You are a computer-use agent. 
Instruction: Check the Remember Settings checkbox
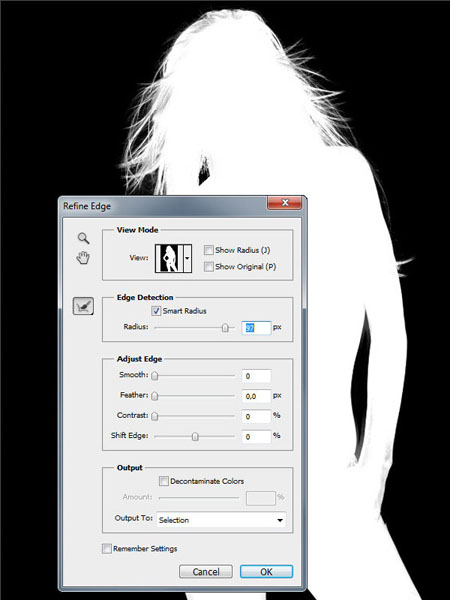[x=107, y=549]
